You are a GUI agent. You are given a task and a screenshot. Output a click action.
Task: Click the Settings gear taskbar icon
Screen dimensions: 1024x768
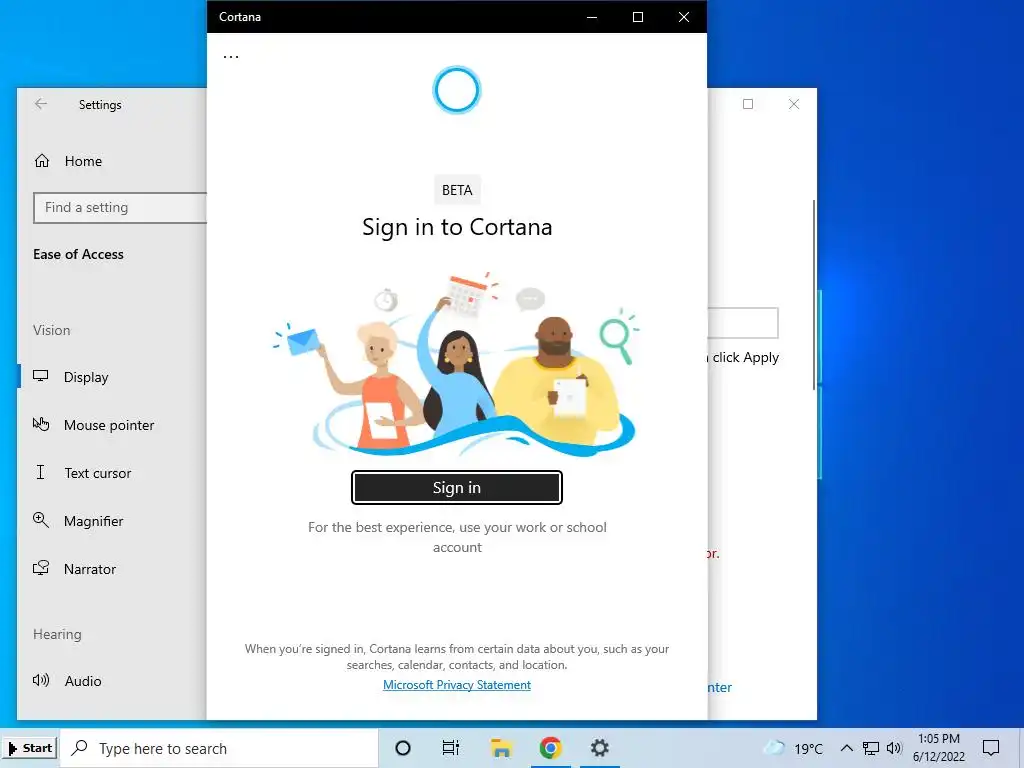click(600, 748)
